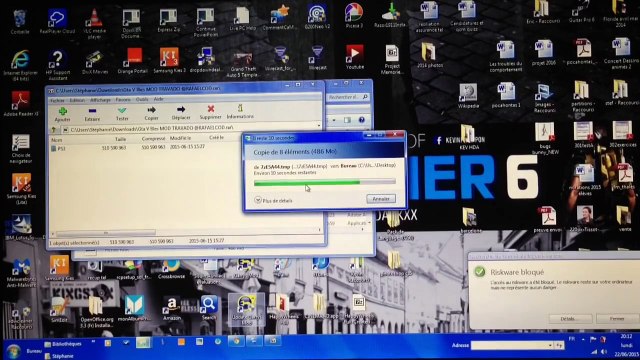Click the Extraire icon in 7-Zip
The image size is (640, 360).
[92, 114]
